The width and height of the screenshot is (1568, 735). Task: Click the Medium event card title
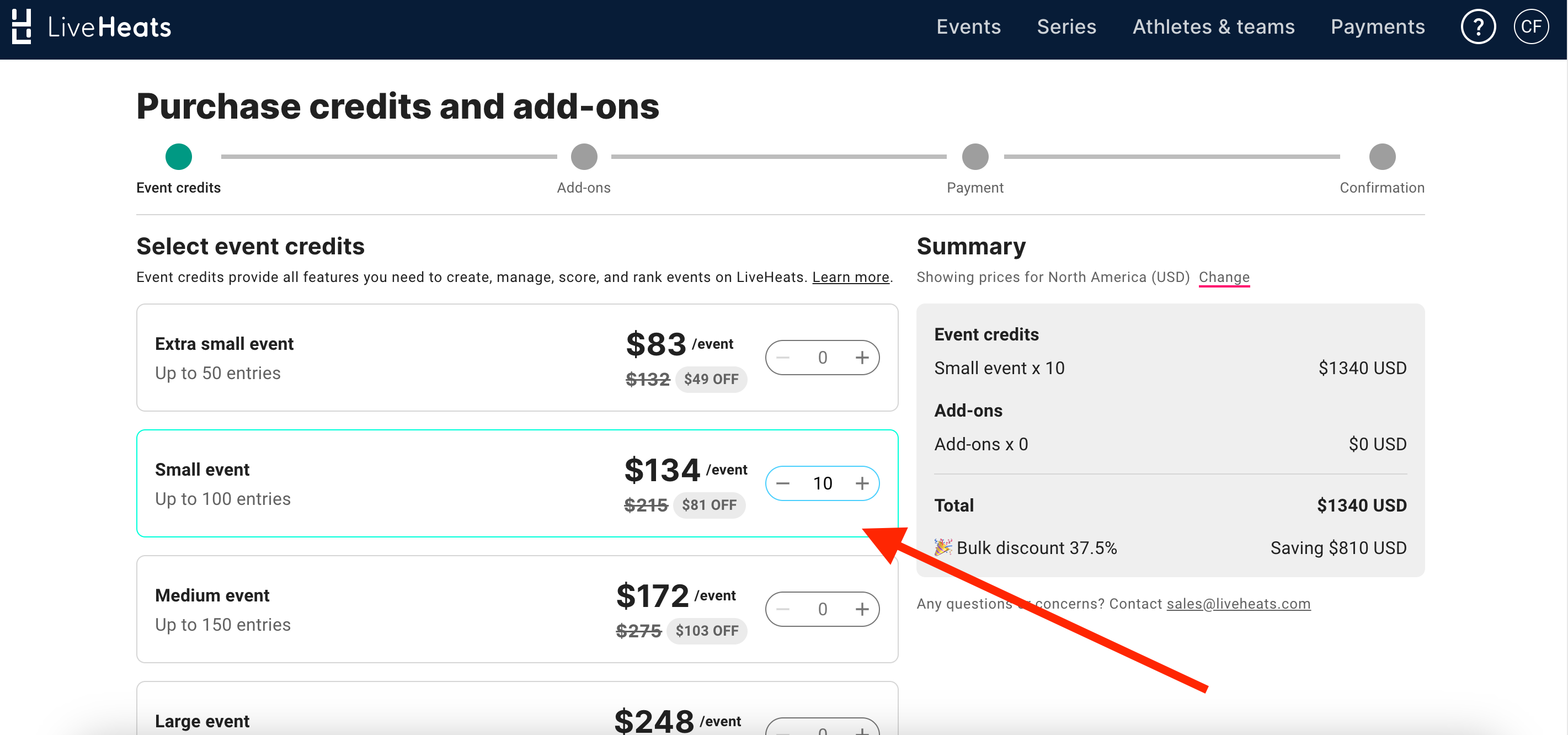[x=212, y=595]
